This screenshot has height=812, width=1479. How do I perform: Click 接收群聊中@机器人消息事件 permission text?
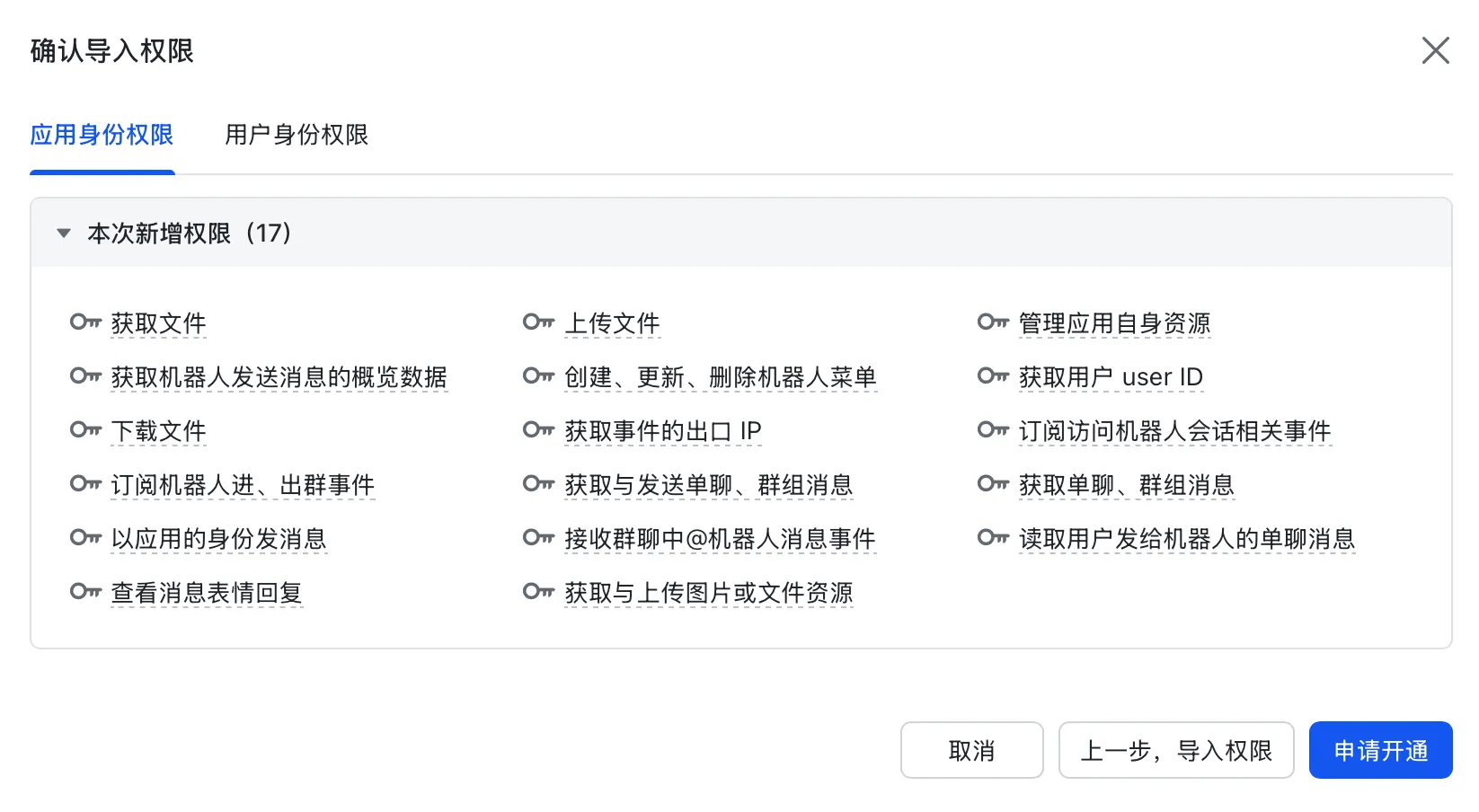(720, 539)
